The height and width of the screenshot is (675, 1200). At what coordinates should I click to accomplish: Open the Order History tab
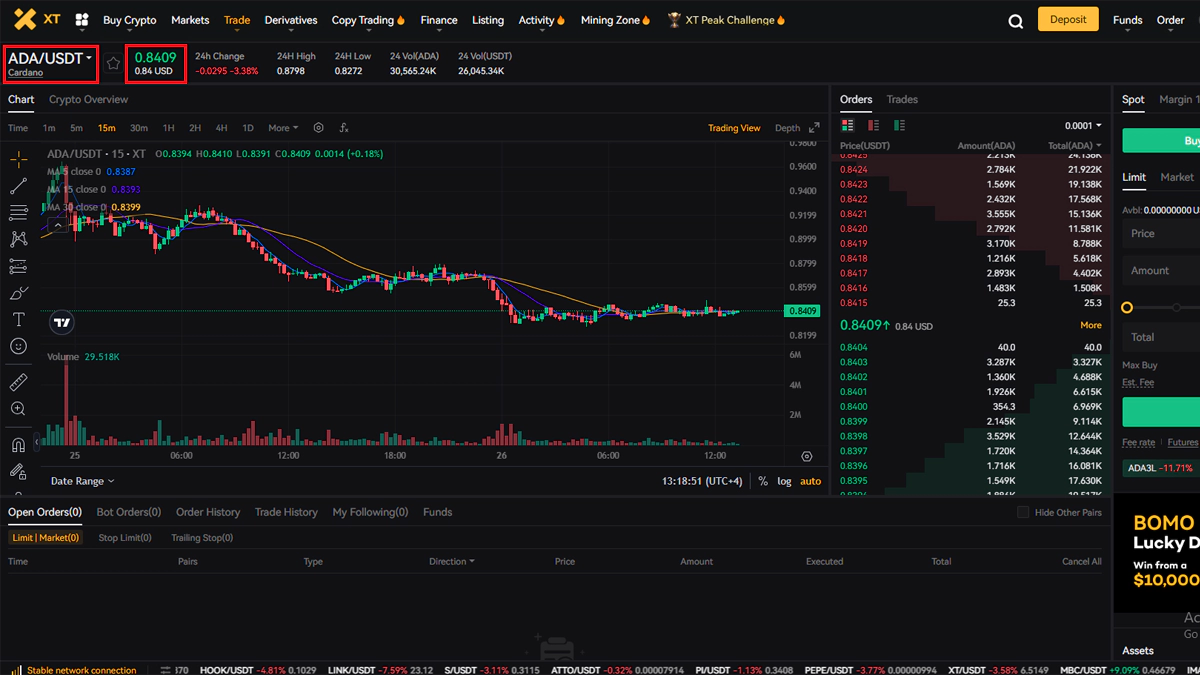[x=208, y=512]
